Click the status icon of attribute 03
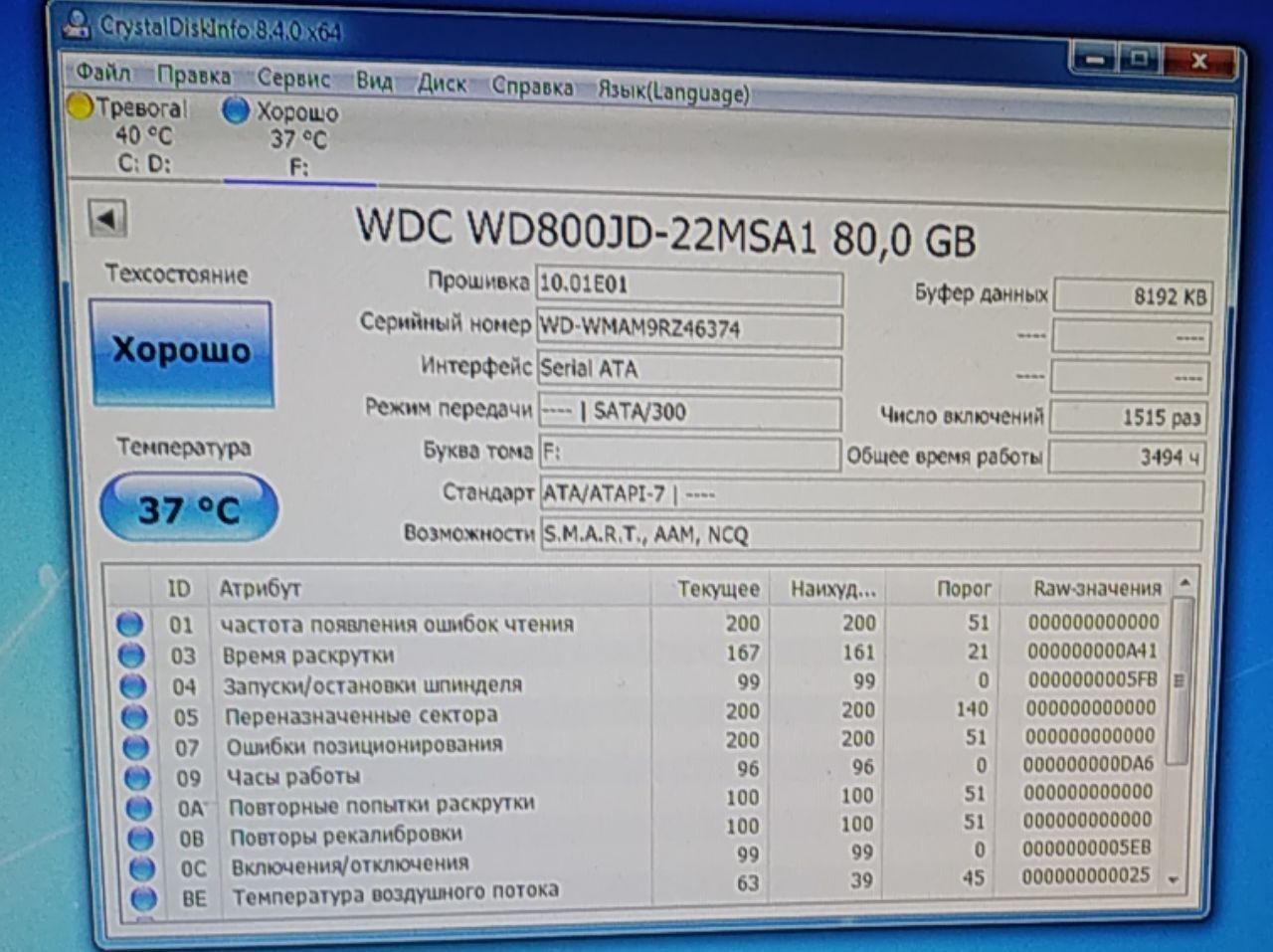The width and height of the screenshot is (1273, 952). (131, 656)
